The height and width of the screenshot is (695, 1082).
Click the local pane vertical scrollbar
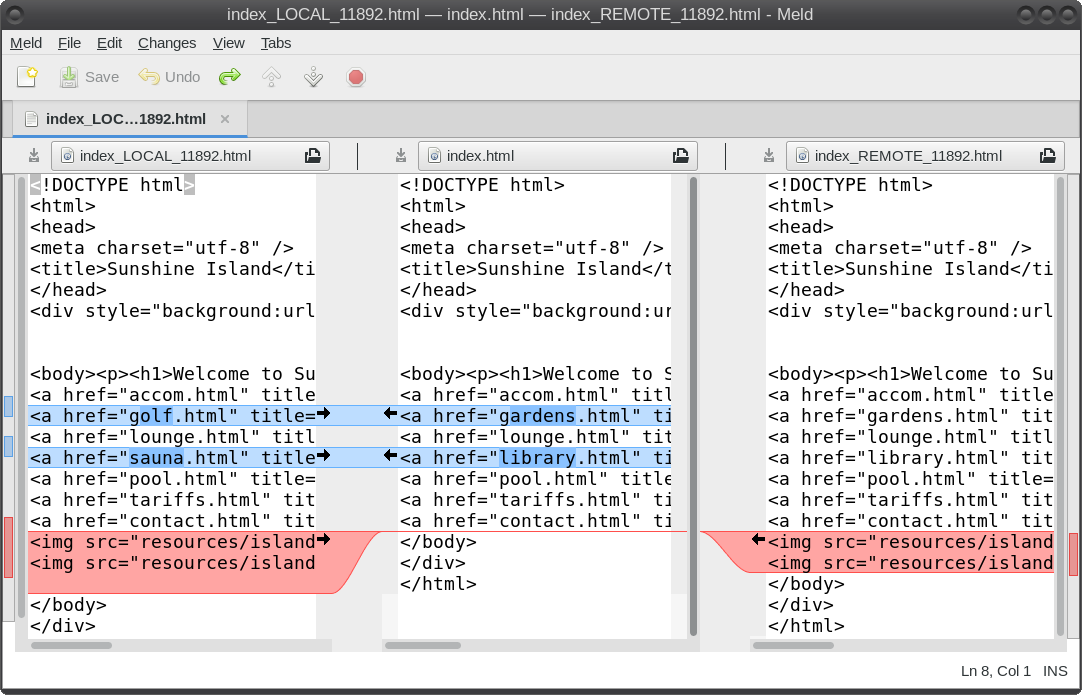[x=21, y=397]
